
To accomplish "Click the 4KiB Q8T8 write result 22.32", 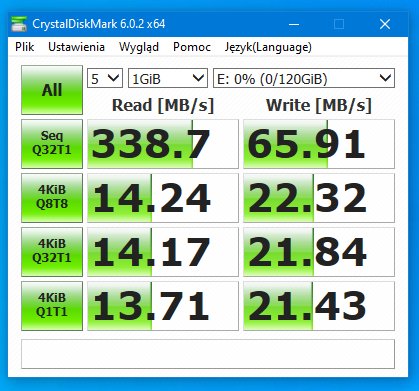I will click(x=319, y=198).
